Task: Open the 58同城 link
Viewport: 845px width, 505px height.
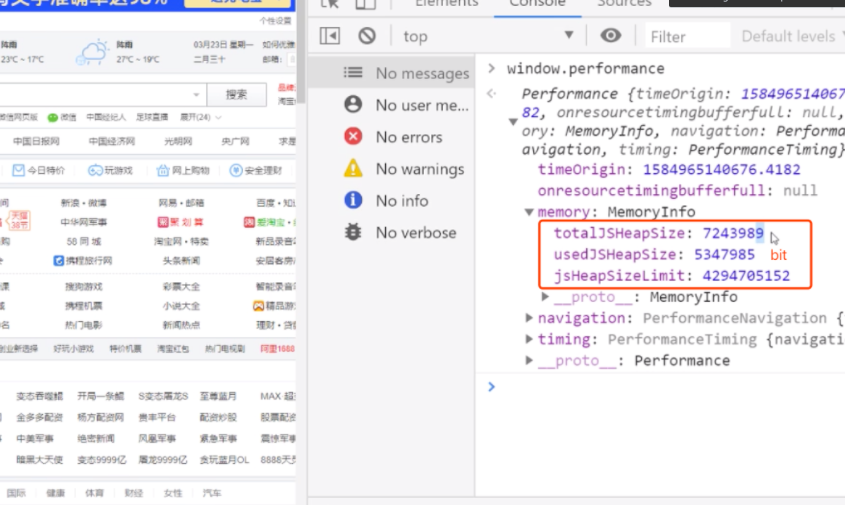Action: pos(84,241)
